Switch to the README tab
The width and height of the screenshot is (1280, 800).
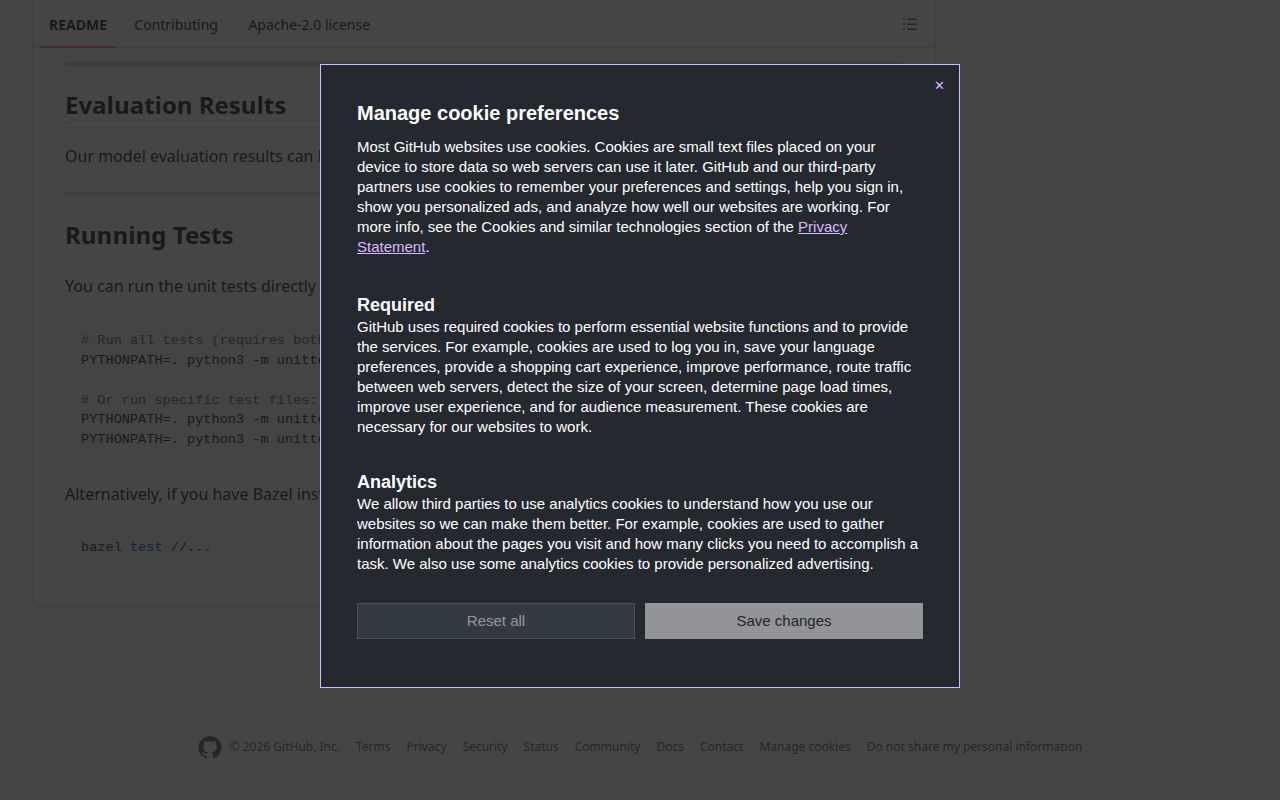78,25
